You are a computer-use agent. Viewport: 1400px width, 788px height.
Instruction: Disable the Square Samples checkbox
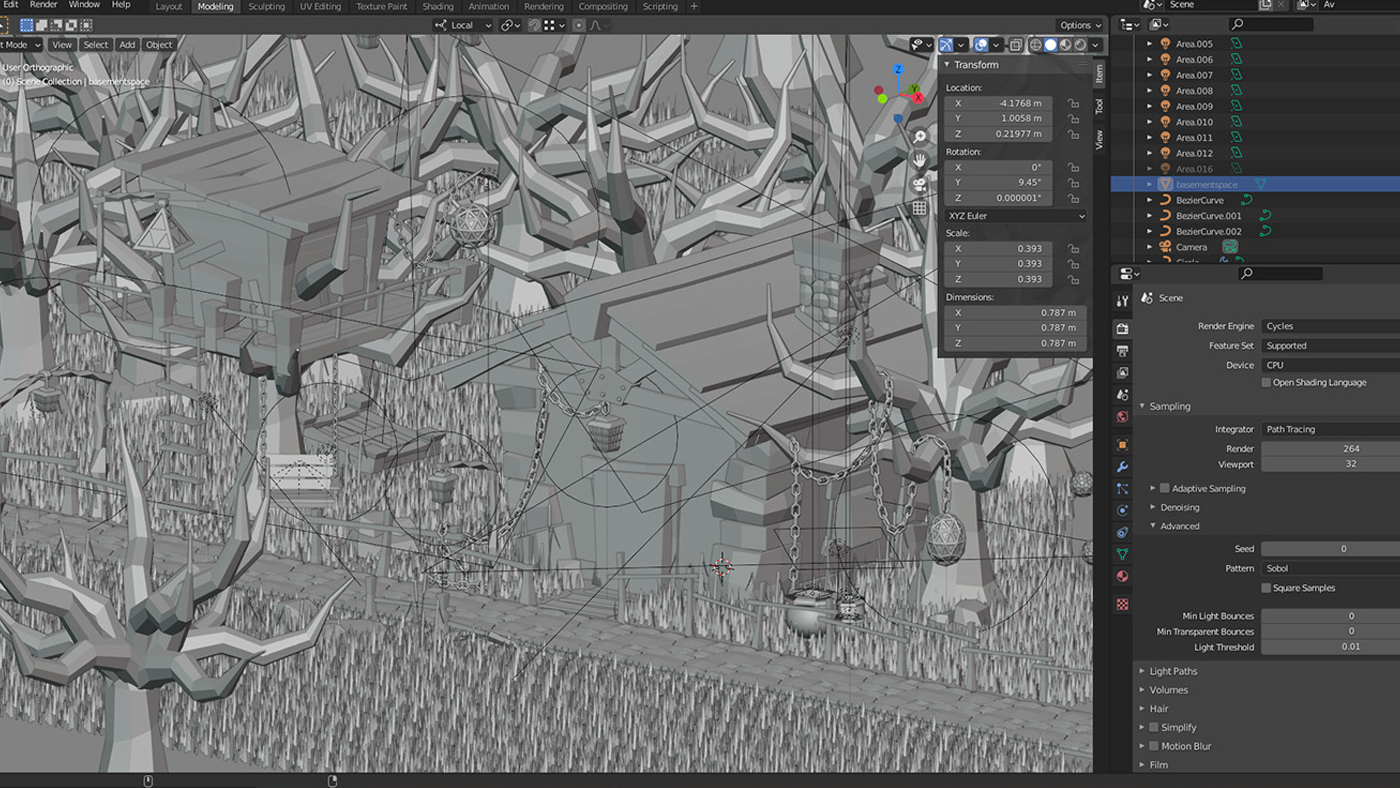[x=1268, y=587]
